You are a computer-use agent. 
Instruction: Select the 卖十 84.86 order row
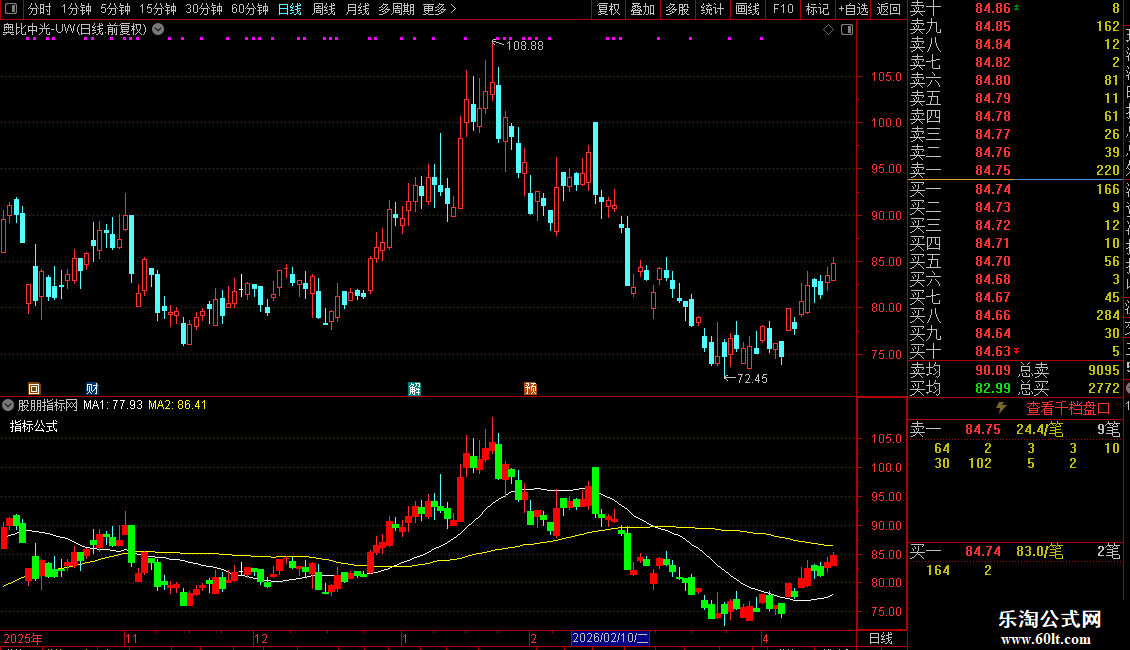(x=1015, y=8)
